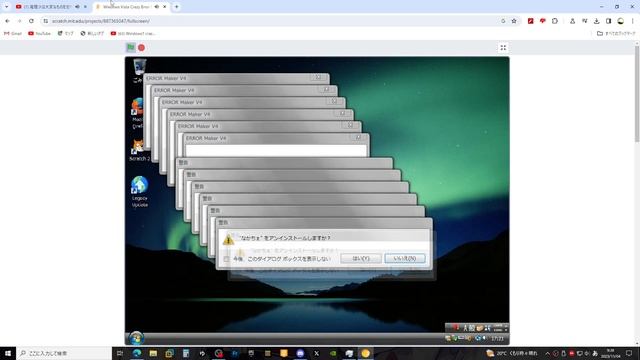Bookmark this page with the star icon

coord(514,21)
